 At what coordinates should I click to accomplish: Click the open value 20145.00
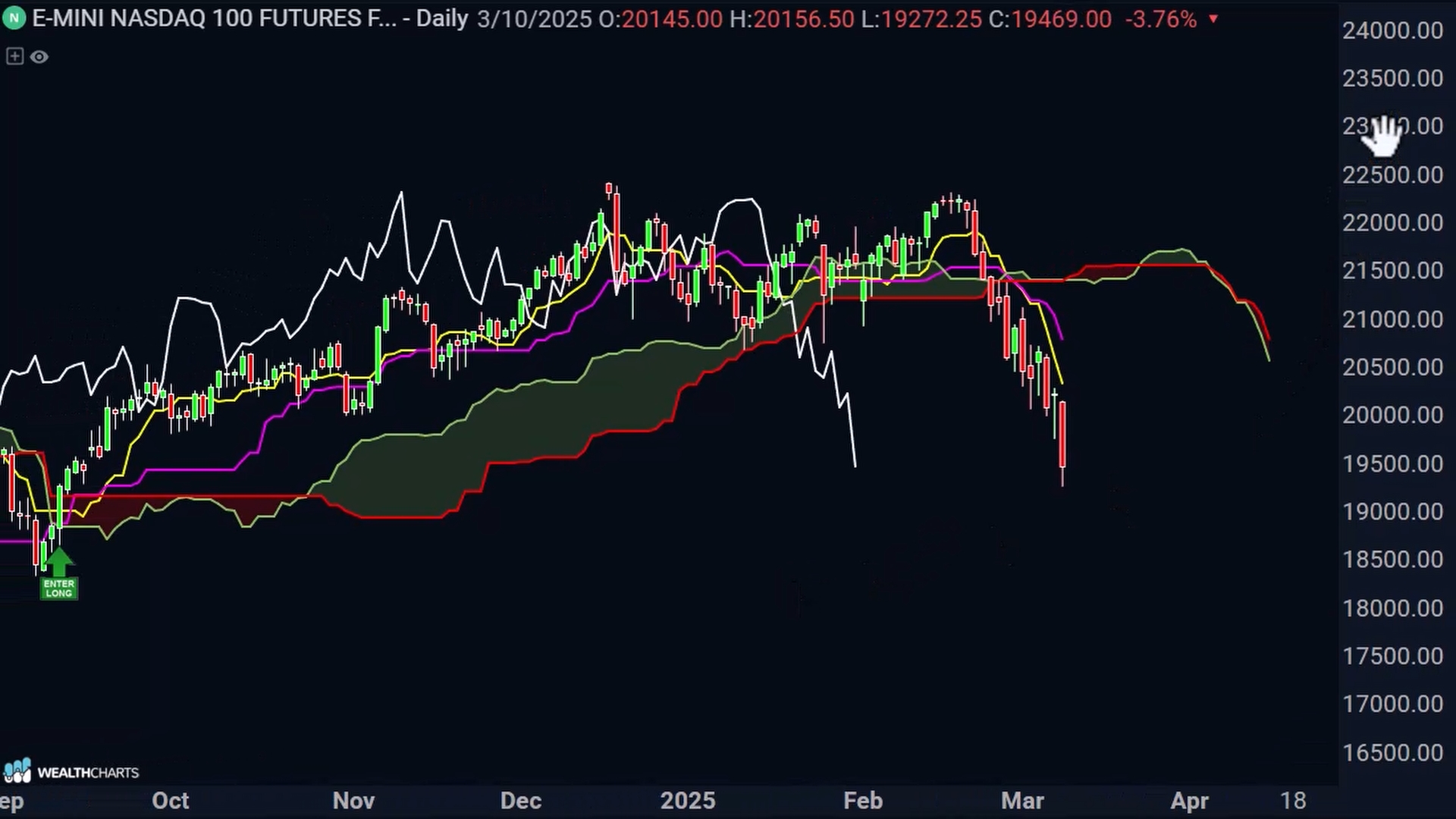click(672, 19)
